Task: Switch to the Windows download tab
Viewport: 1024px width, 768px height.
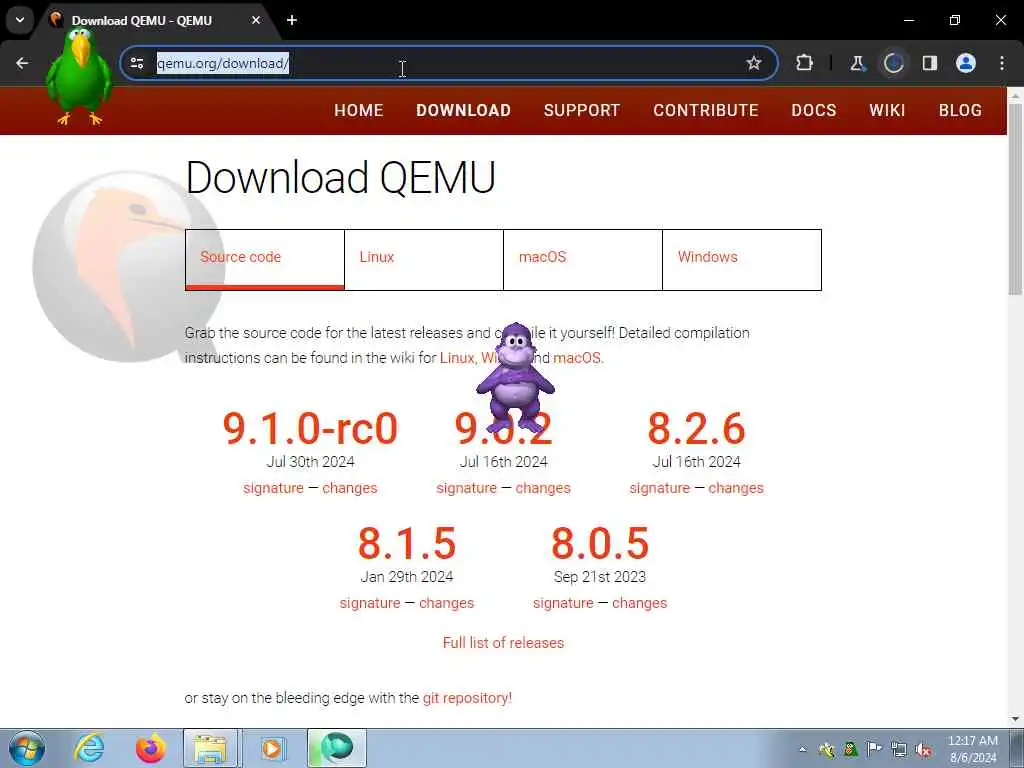Action: pyautogui.click(x=742, y=259)
